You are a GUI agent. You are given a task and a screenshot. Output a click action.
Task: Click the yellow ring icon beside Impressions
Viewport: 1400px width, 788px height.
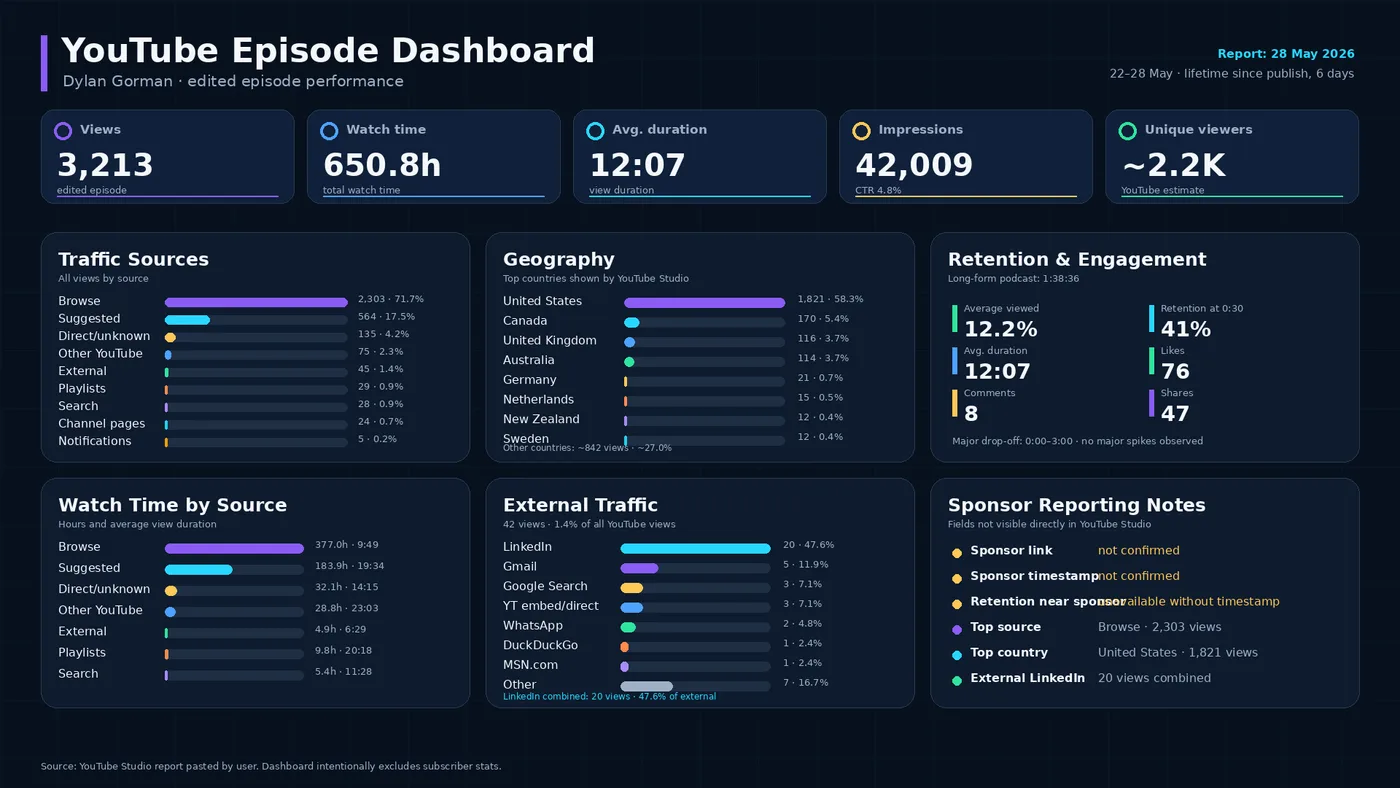click(861, 131)
